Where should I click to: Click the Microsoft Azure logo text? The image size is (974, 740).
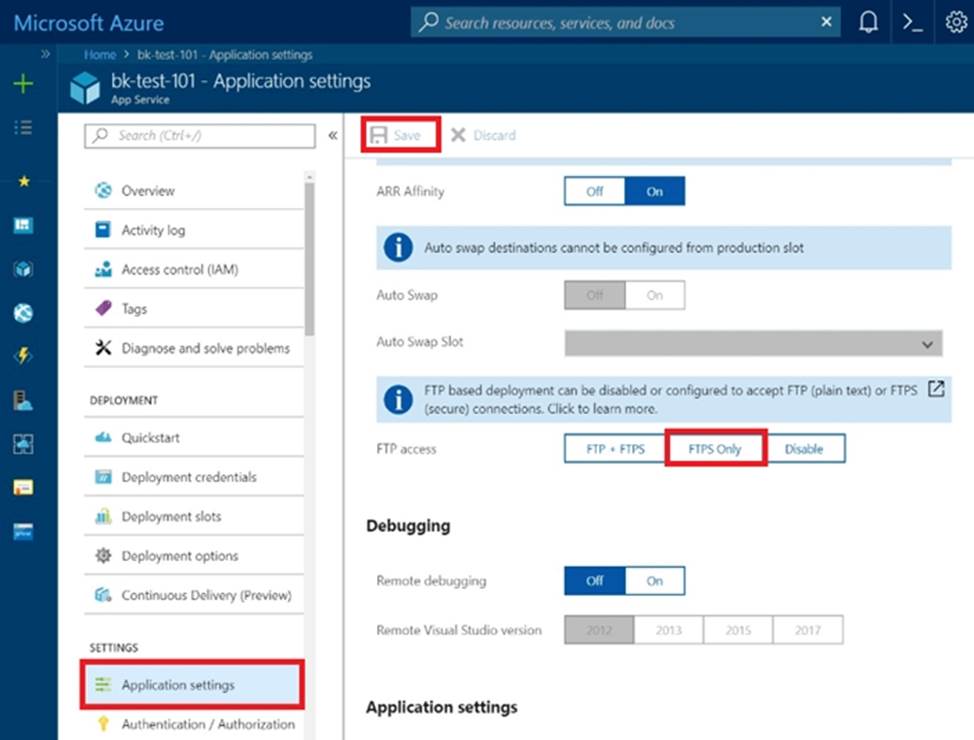coord(89,23)
